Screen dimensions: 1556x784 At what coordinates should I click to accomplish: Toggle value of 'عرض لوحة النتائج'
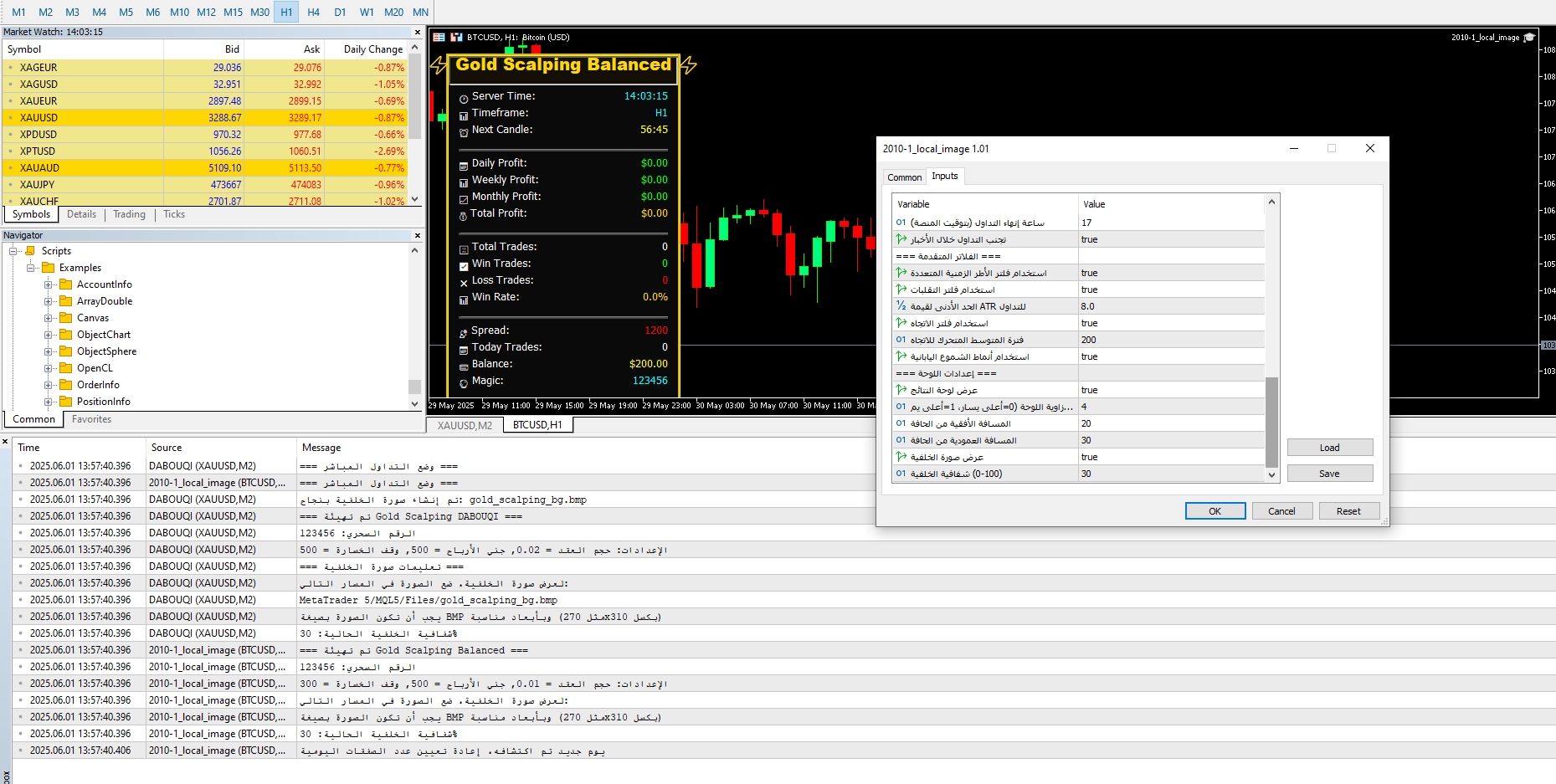1171,390
